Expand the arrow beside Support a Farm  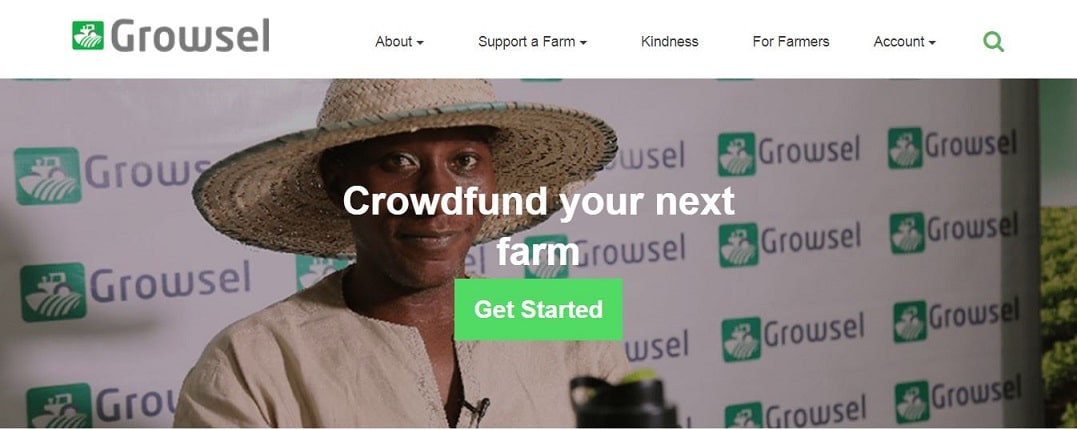pyautogui.click(x=583, y=43)
